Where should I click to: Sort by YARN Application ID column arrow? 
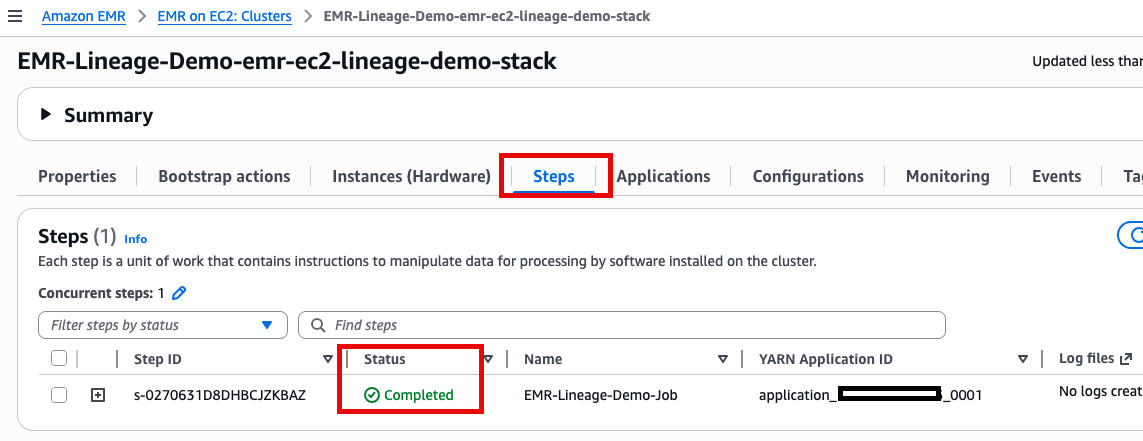[1023, 359]
